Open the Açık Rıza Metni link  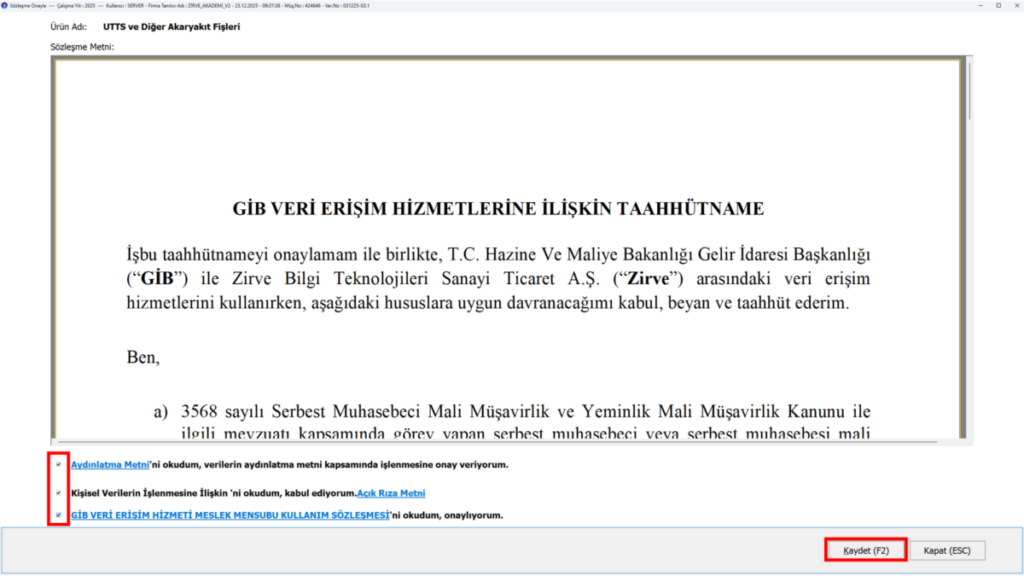click(391, 493)
